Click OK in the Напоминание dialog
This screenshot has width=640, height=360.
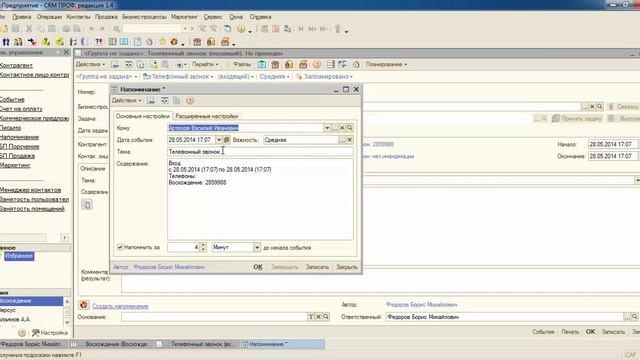click(x=258, y=267)
